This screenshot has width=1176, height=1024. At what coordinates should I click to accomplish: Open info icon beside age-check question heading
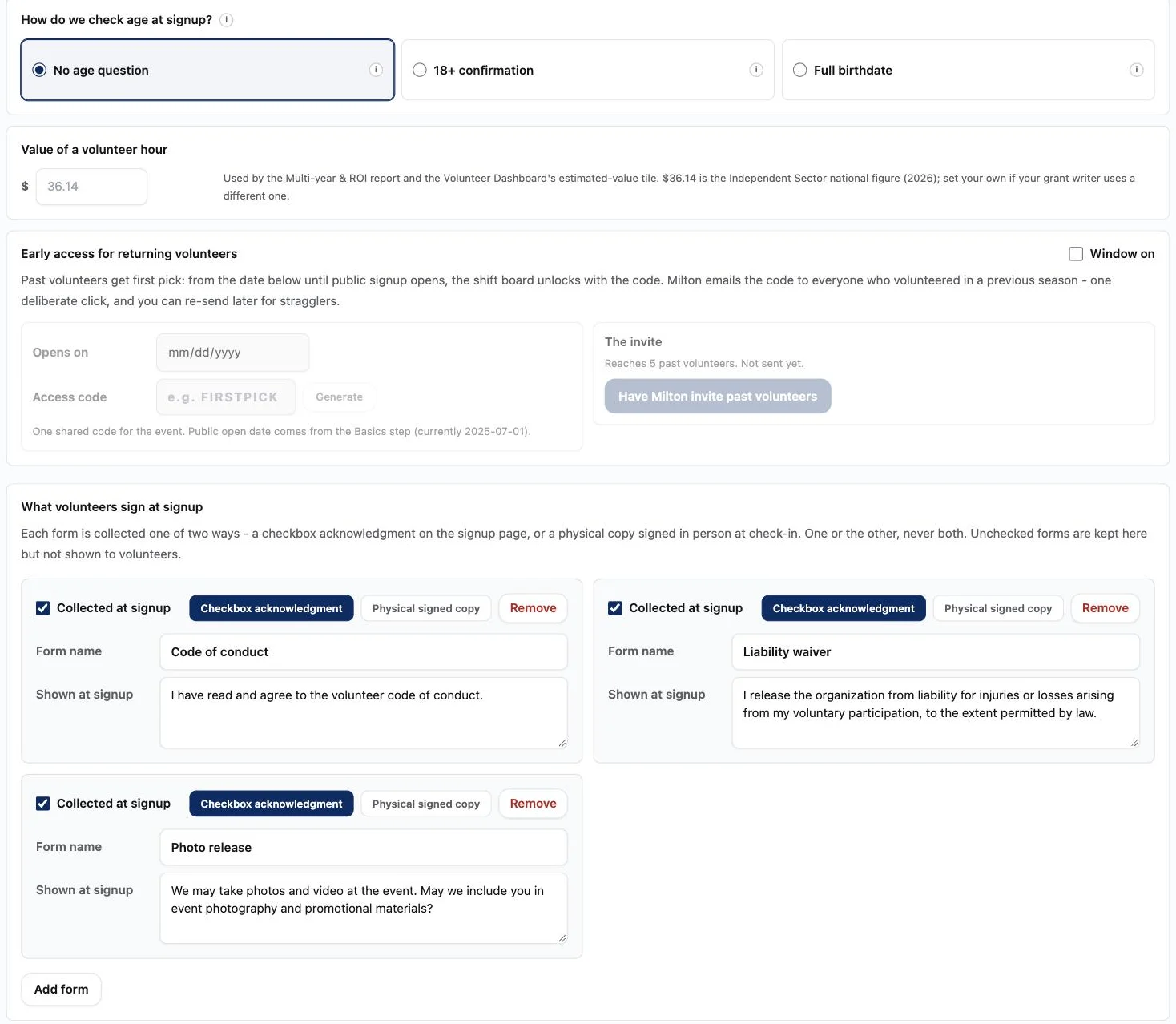pyautogui.click(x=227, y=20)
